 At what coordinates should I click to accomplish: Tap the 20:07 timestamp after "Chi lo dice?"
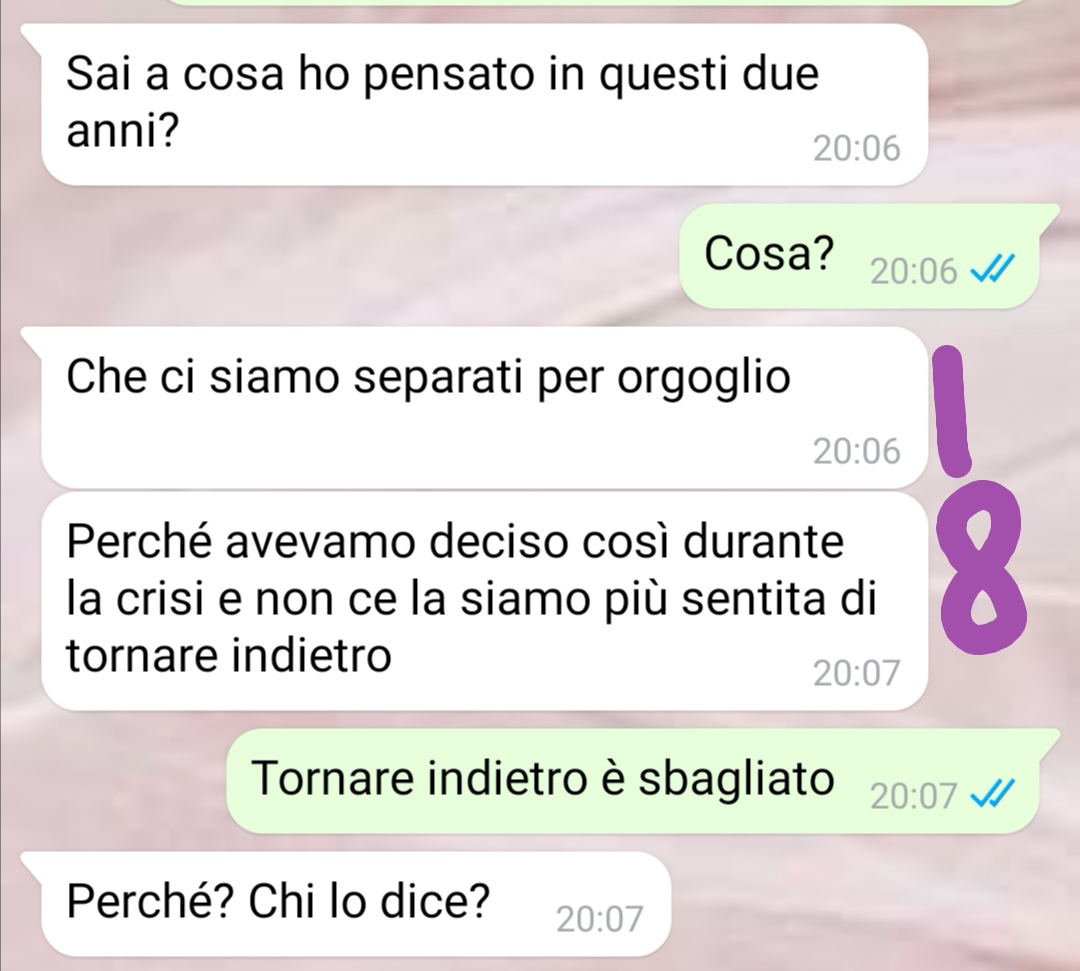pyautogui.click(x=599, y=919)
